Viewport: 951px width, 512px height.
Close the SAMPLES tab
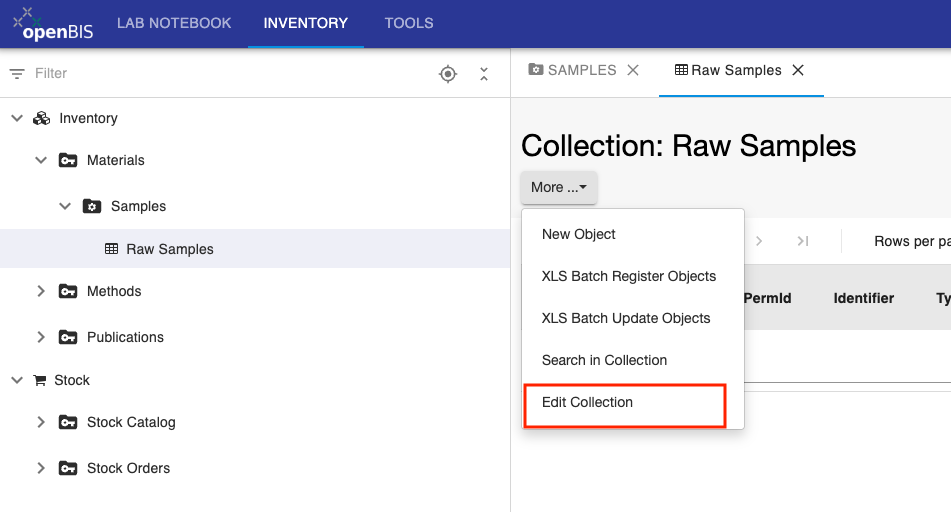click(x=633, y=70)
